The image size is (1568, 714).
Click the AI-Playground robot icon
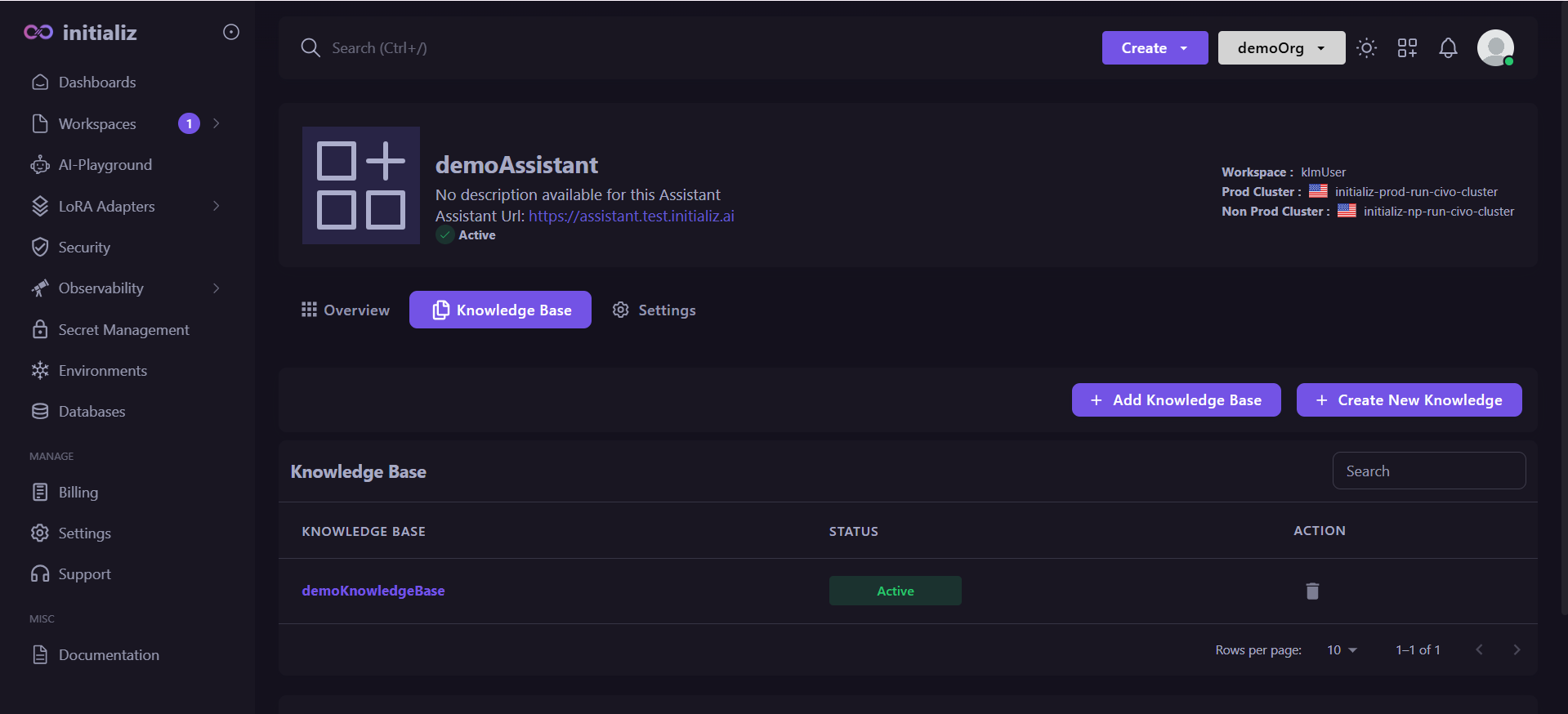click(x=40, y=165)
